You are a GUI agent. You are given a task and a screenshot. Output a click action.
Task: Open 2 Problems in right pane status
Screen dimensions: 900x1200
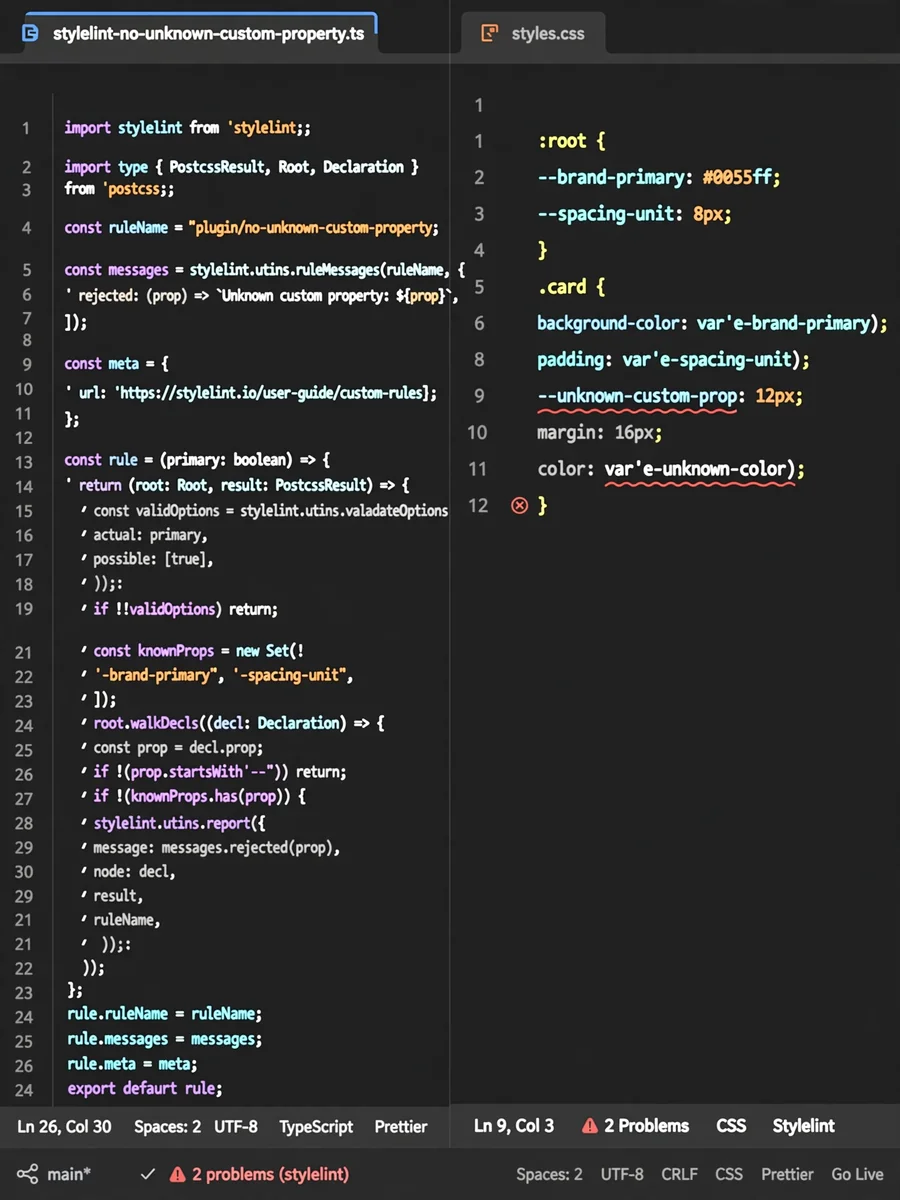646,1126
